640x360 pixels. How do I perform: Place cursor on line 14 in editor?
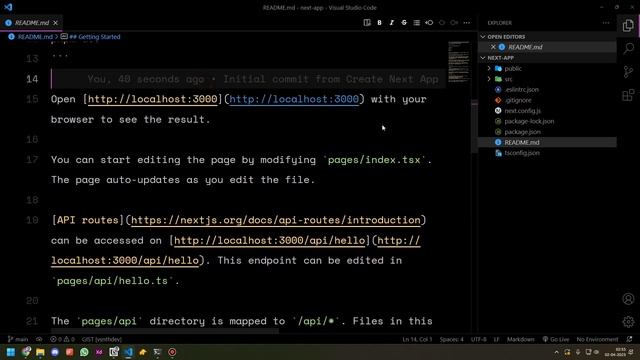coord(248,79)
